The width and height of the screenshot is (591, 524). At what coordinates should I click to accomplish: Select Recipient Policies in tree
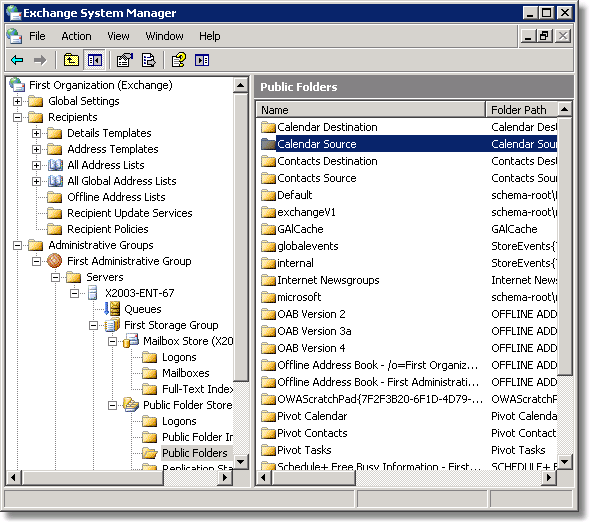107,229
